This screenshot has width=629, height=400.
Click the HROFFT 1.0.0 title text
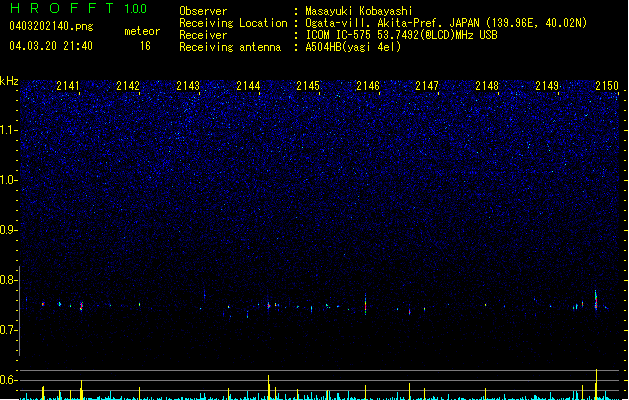tap(78, 8)
